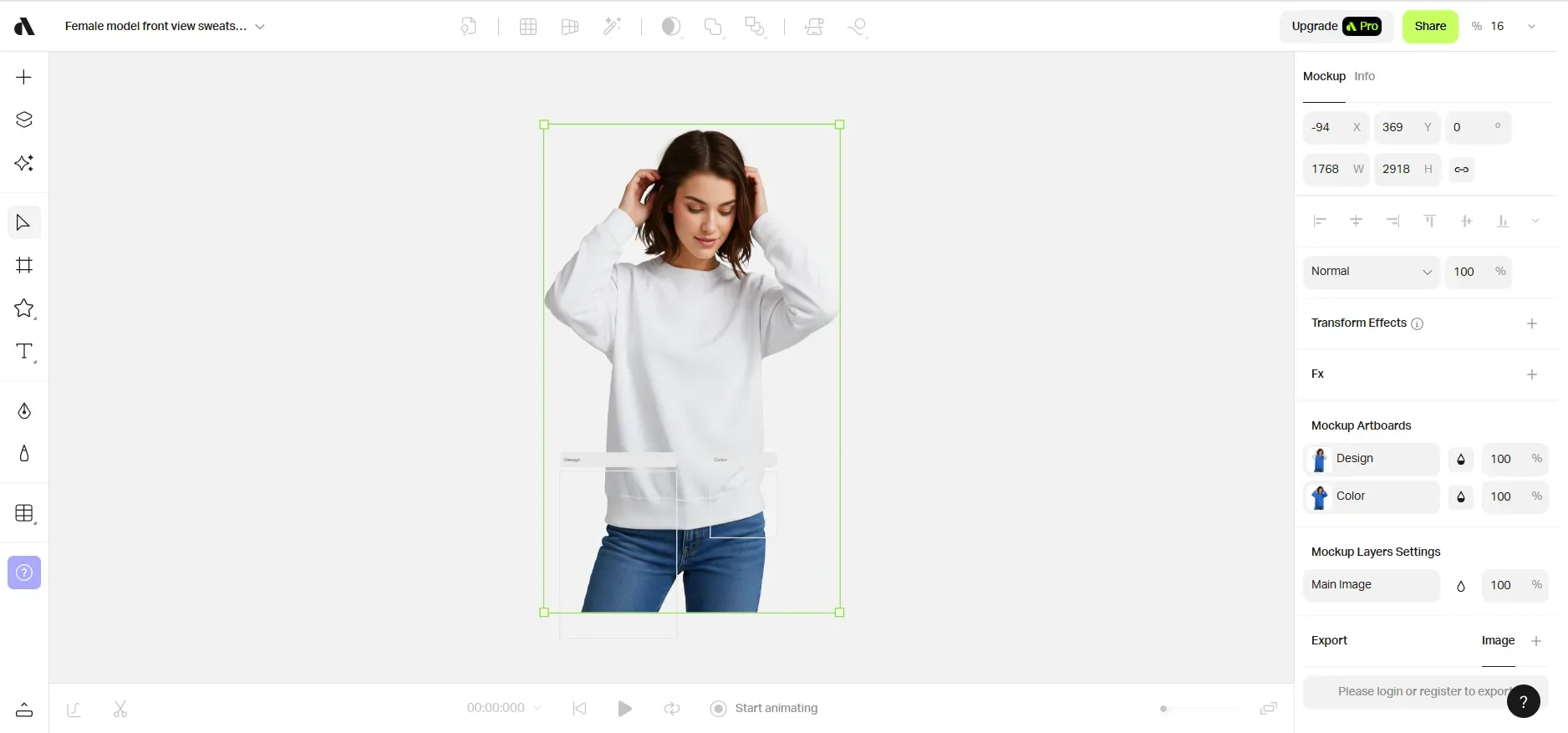
Task: Click the mask circle toolbar icon
Action: [671, 27]
